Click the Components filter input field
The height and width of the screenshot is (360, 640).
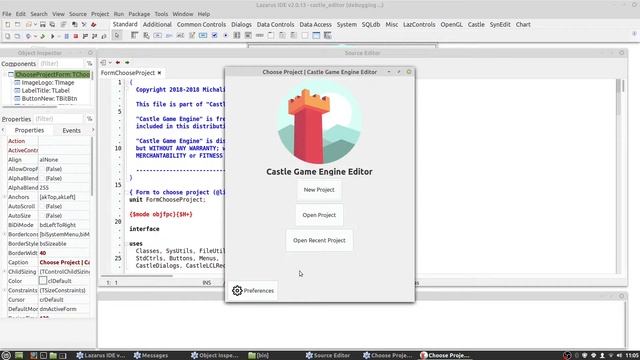tap(61, 64)
